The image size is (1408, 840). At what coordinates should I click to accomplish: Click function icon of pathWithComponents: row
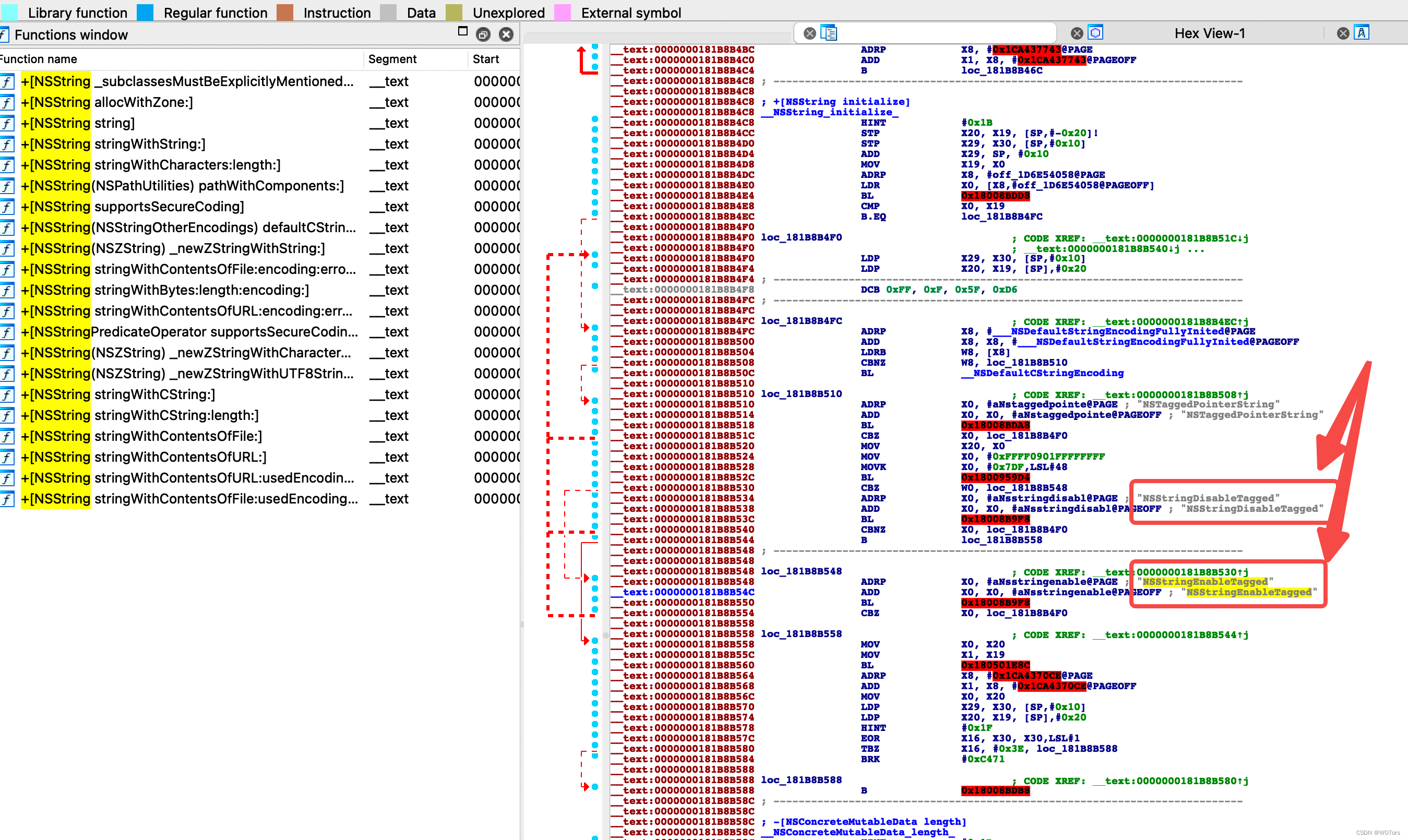7,186
